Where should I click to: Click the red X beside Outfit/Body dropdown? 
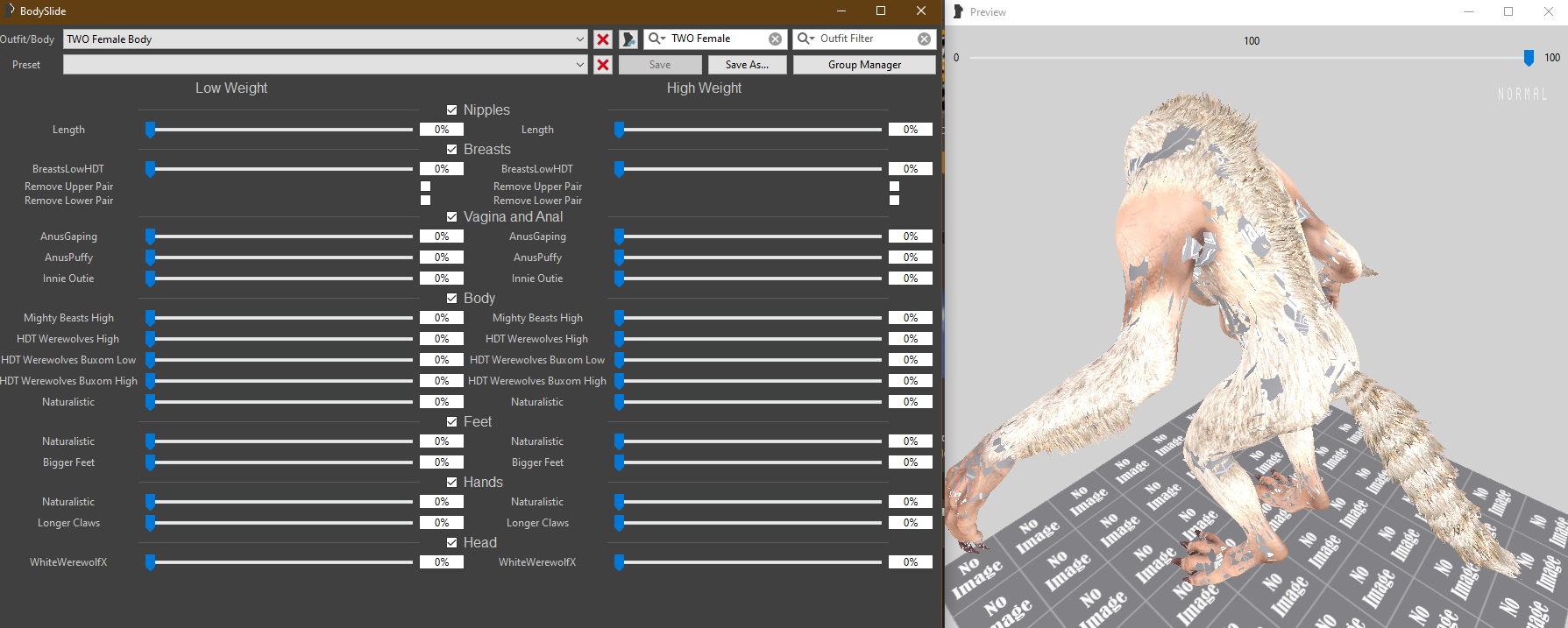(603, 39)
